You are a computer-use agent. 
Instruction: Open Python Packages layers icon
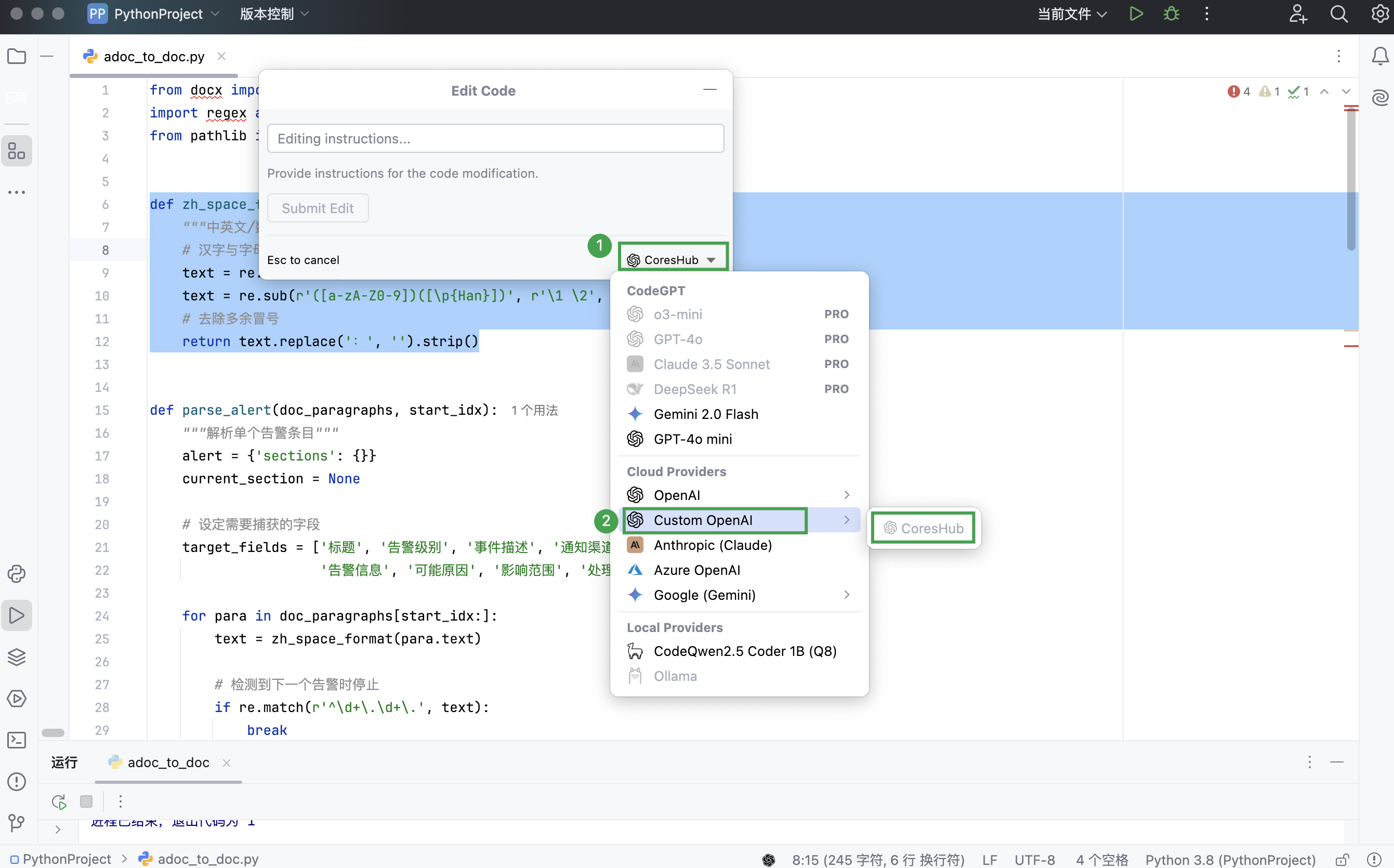[17, 657]
